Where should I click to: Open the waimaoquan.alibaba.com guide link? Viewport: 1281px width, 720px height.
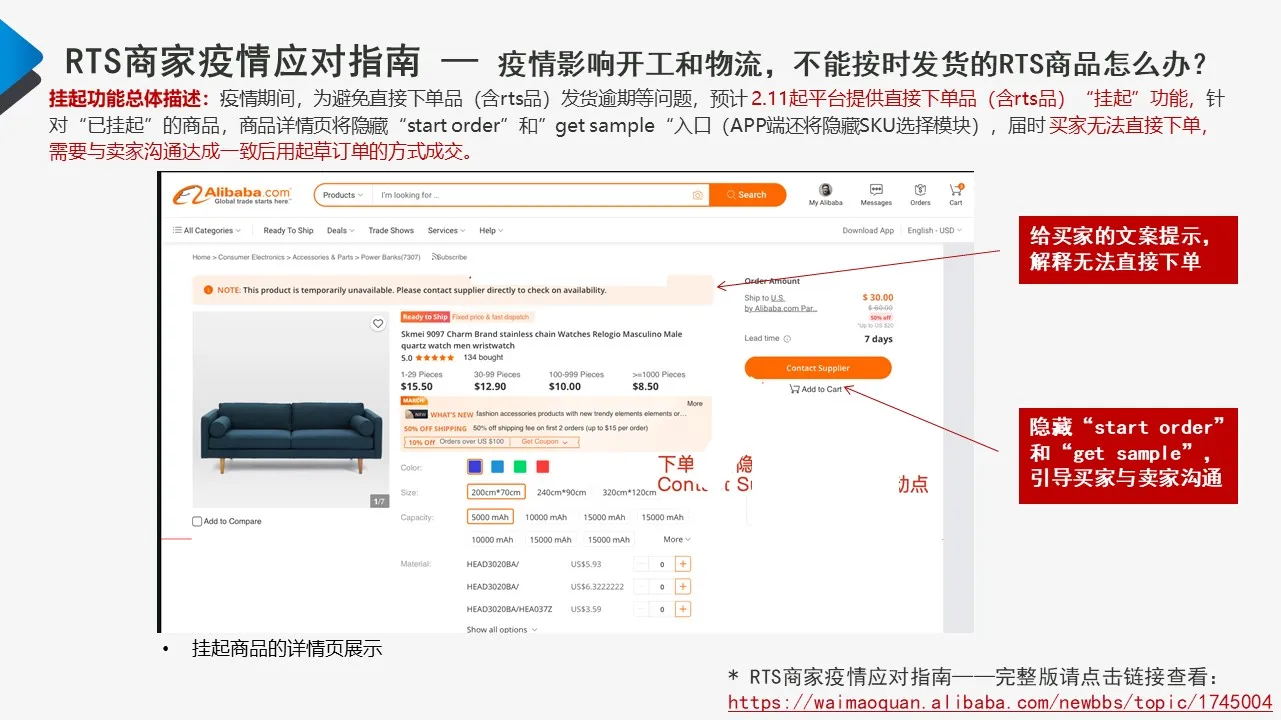point(1000,702)
